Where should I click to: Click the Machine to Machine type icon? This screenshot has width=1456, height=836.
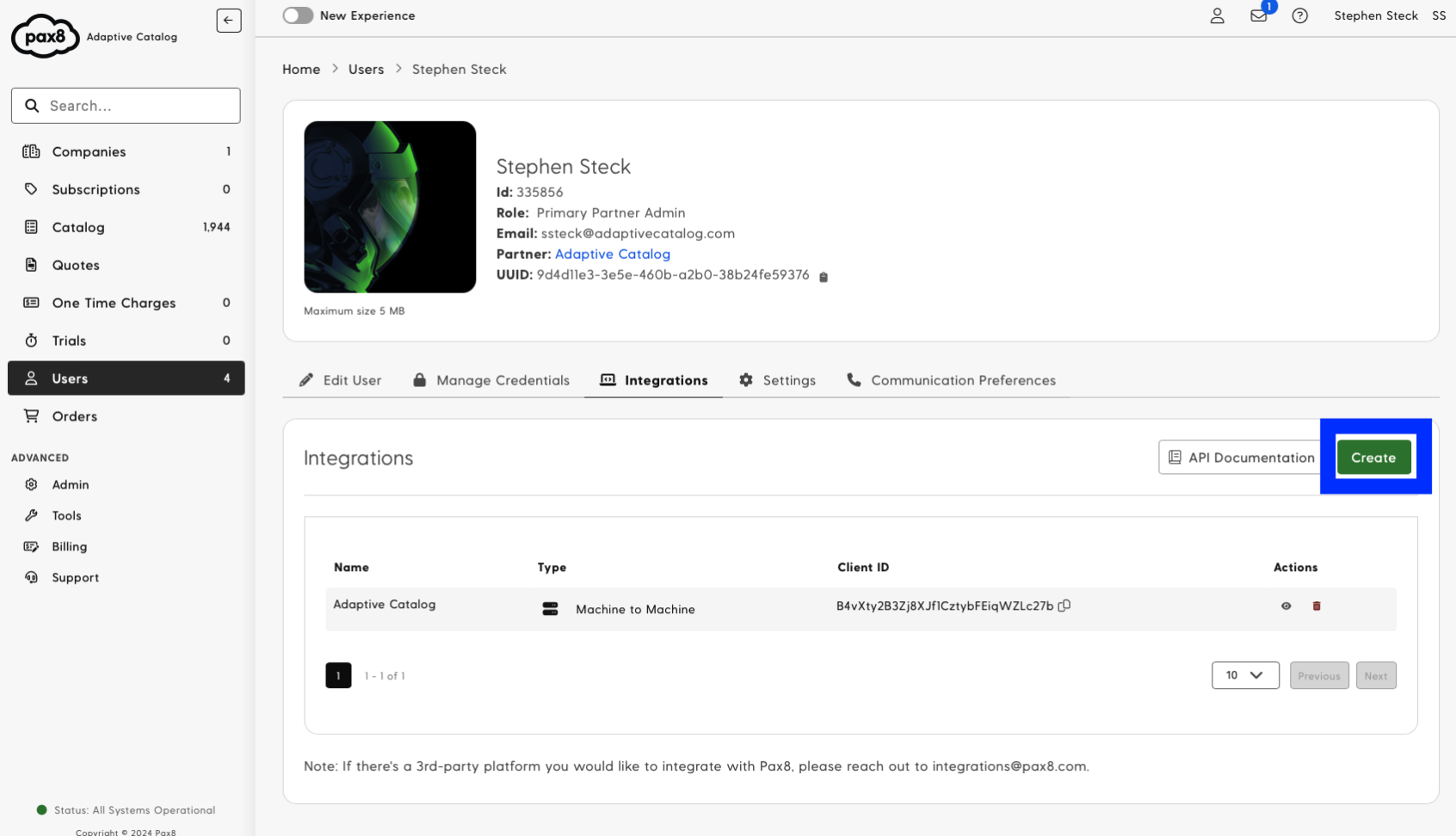pos(551,609)
